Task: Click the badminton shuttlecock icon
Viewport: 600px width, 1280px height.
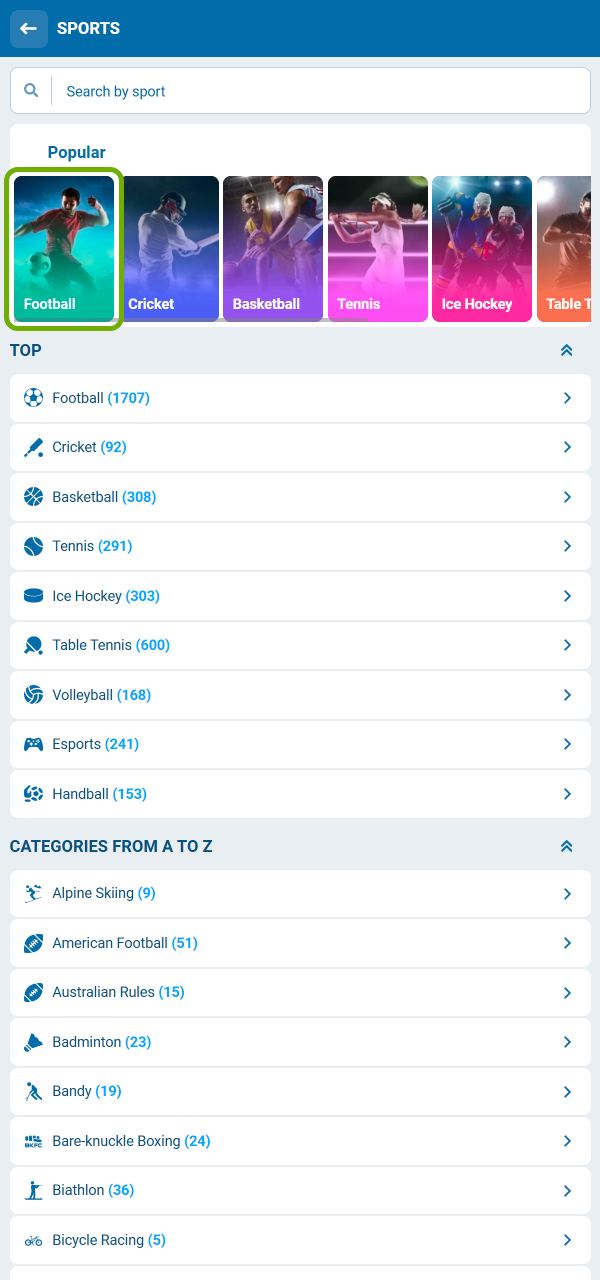Action: click(x=34, y=1042)
